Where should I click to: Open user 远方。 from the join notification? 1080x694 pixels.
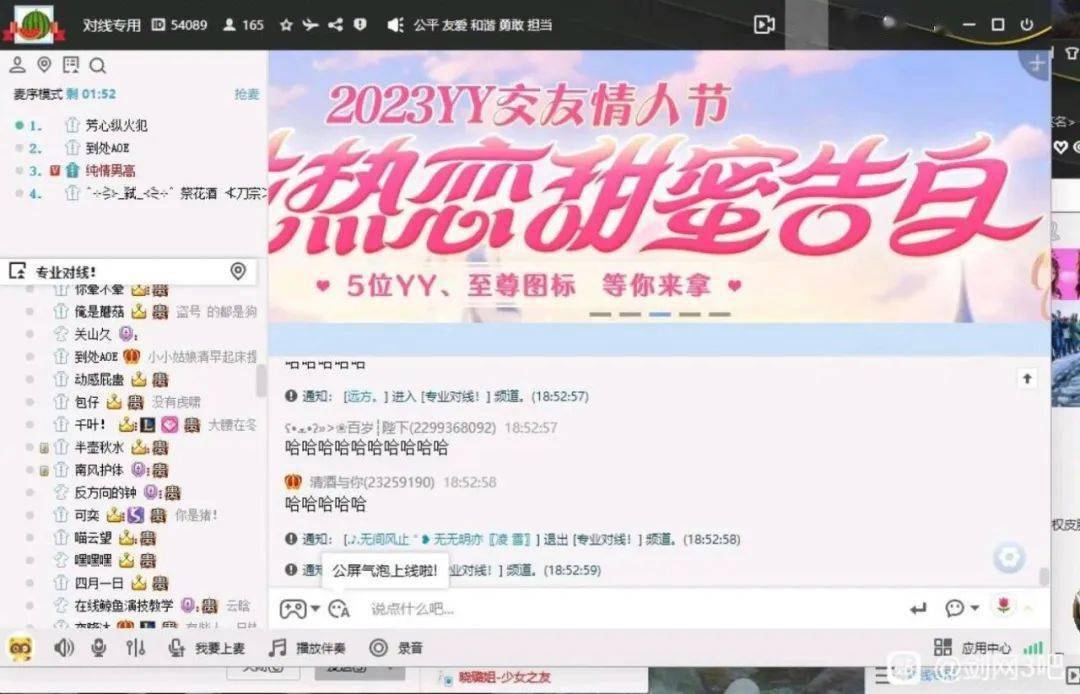point(365,397)
